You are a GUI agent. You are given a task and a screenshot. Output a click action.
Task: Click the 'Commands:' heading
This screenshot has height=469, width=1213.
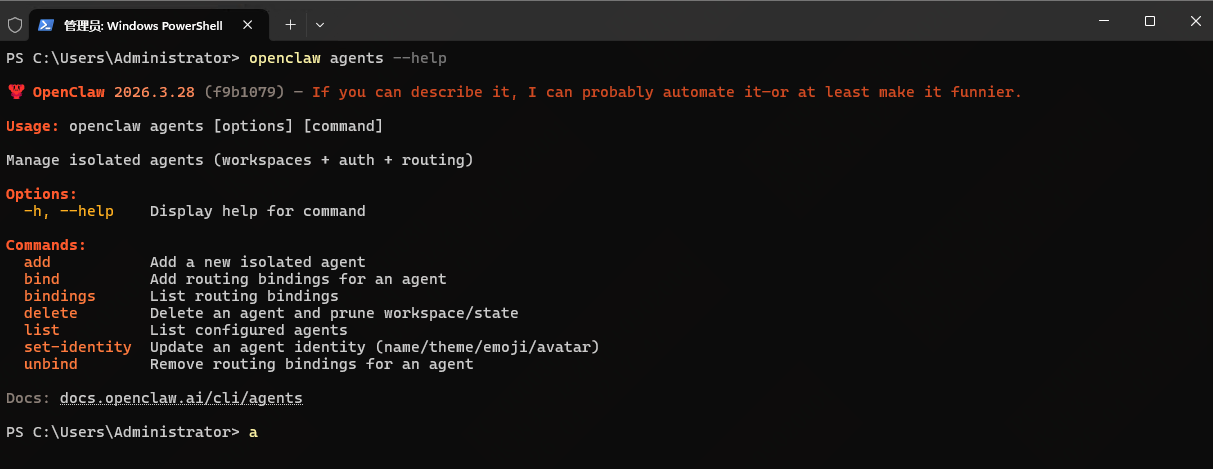(46, 245)
